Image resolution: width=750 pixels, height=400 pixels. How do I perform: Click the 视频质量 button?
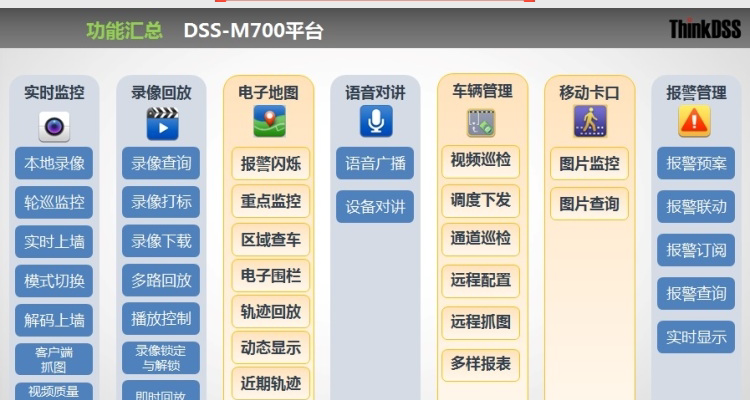click(54, 391)
